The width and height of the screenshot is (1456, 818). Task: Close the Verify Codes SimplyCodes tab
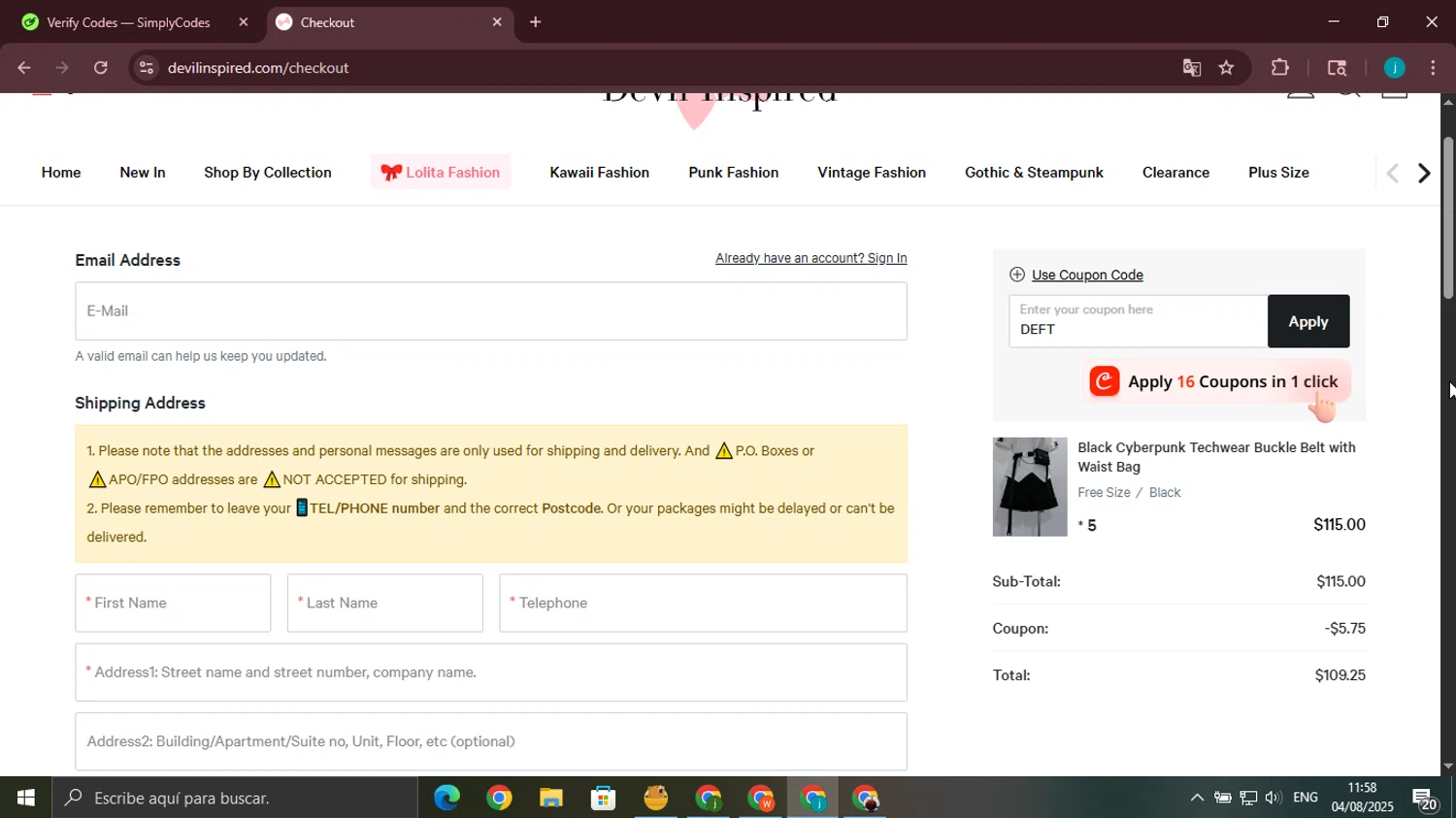coord(244,21)
